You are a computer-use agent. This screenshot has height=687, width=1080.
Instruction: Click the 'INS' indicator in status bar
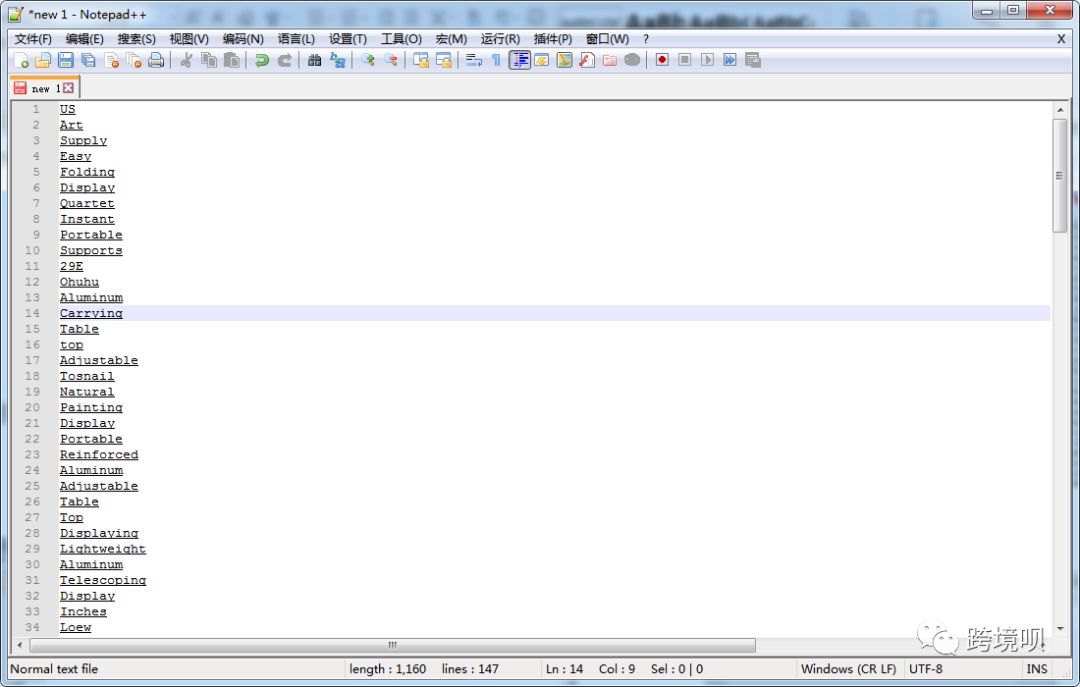click(x=1037, y=669)
